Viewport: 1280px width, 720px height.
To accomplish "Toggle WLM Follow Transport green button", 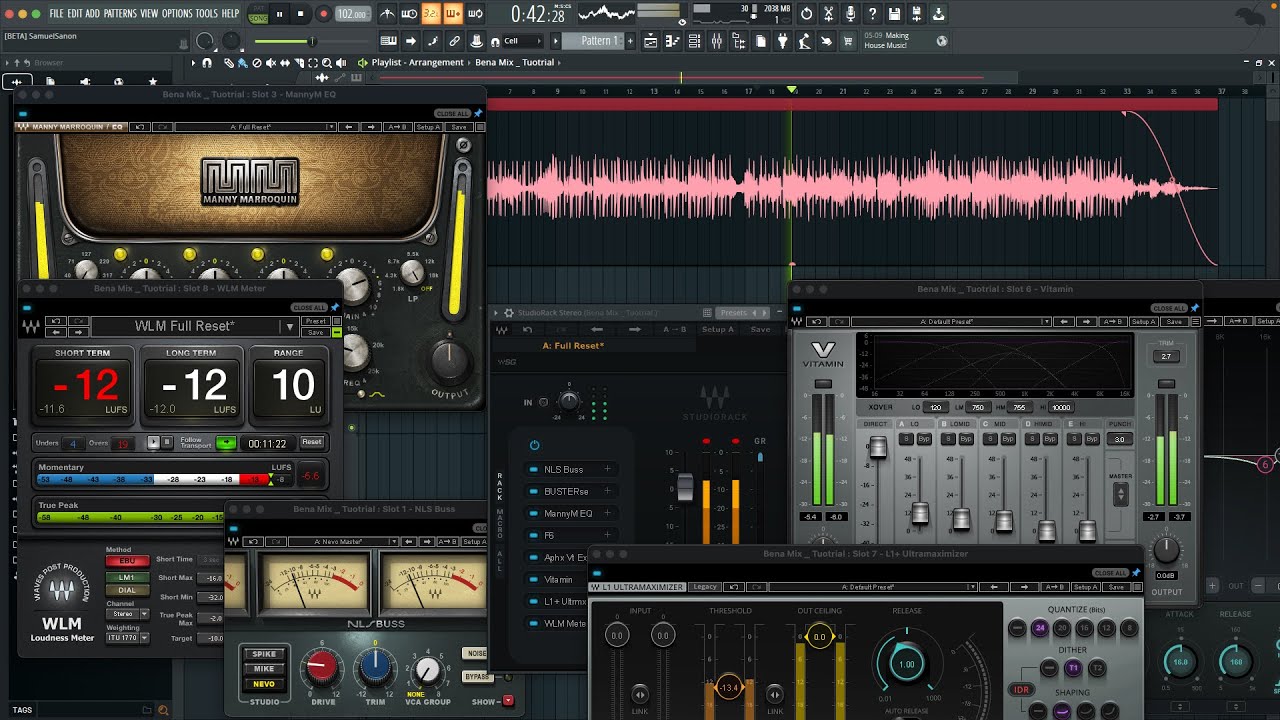I will pyautogui.click(x=227, y=443).
